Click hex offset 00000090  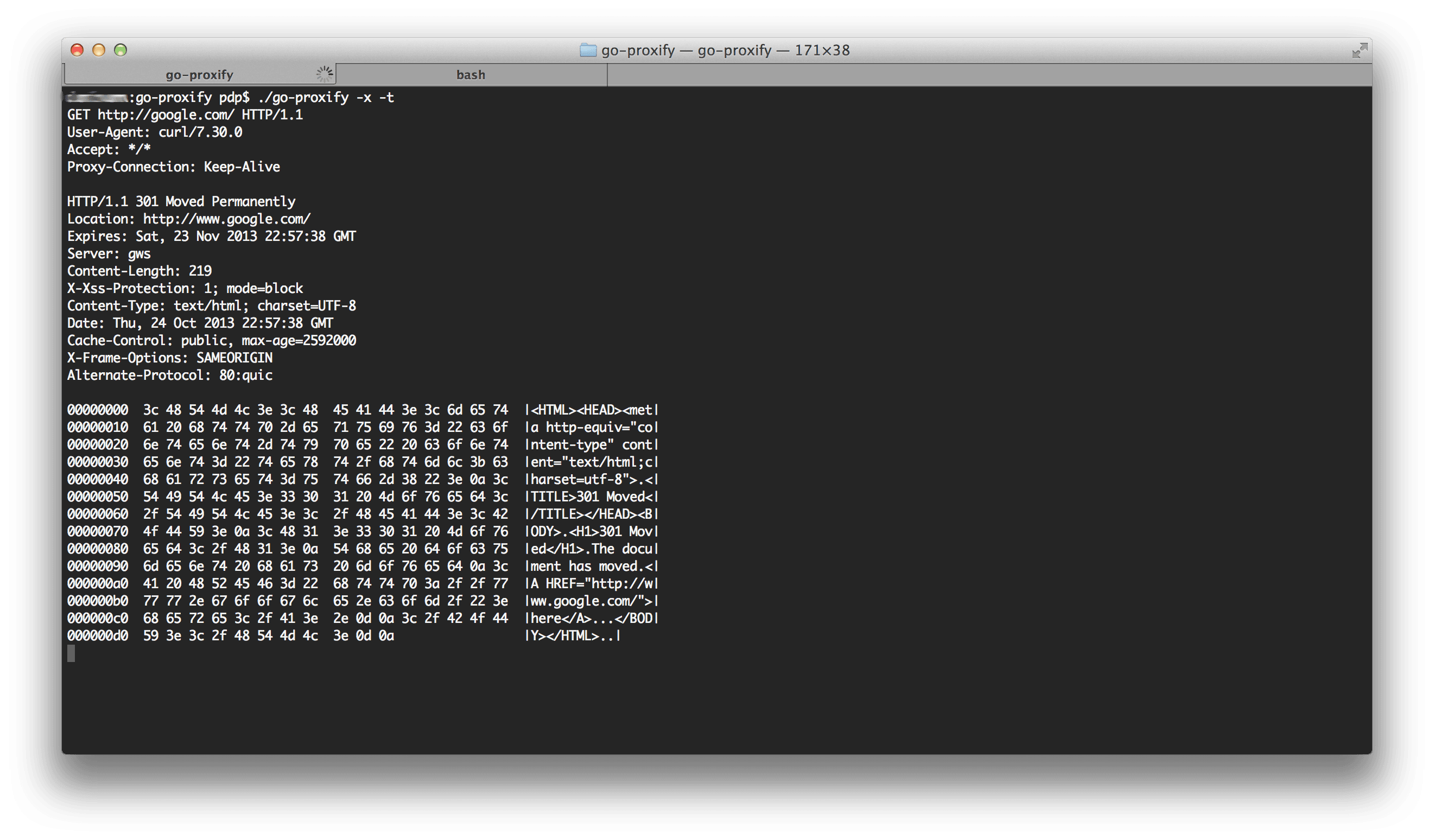tap(97, 567)
